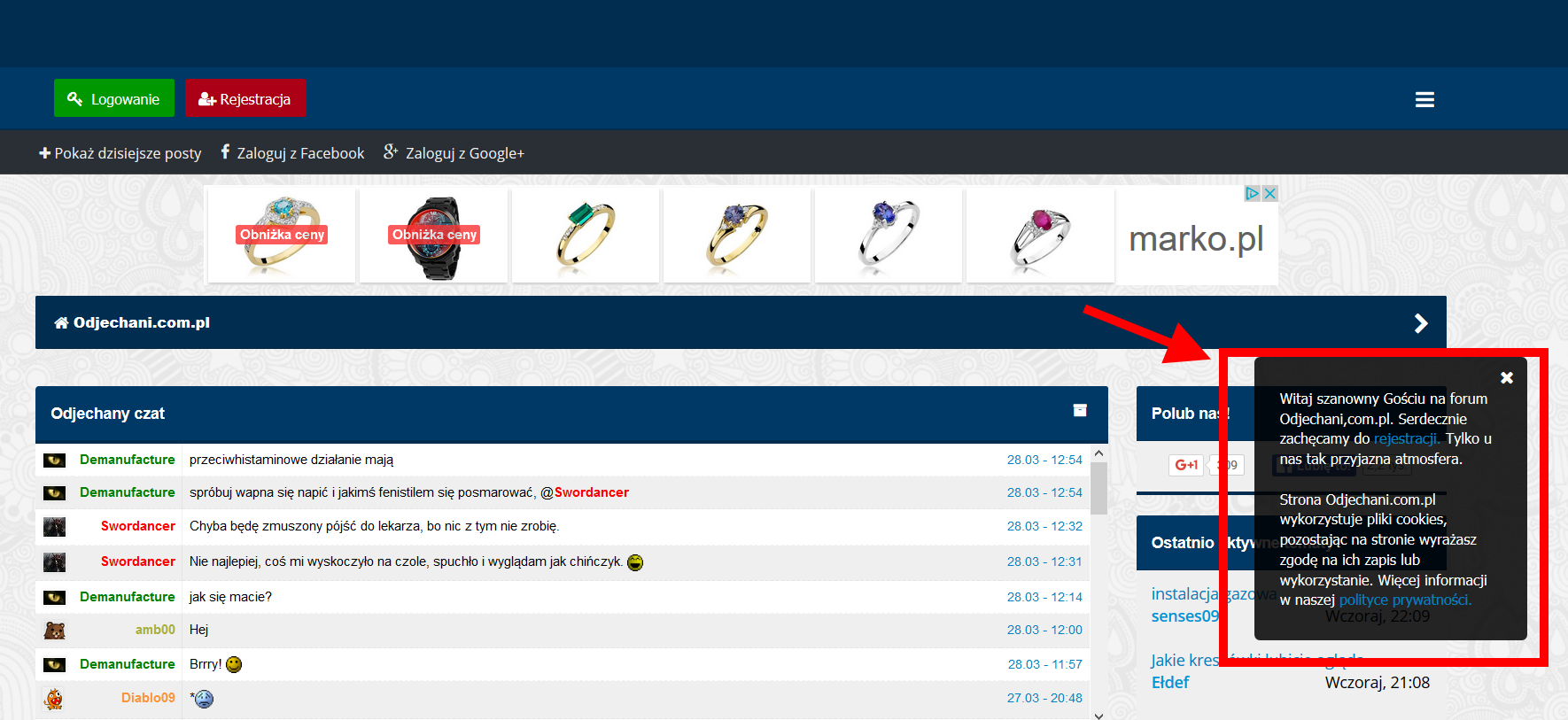Close the marko.pl ad banner
The height and width of the screenshot is (720, 1568).
coord(1269,193)
